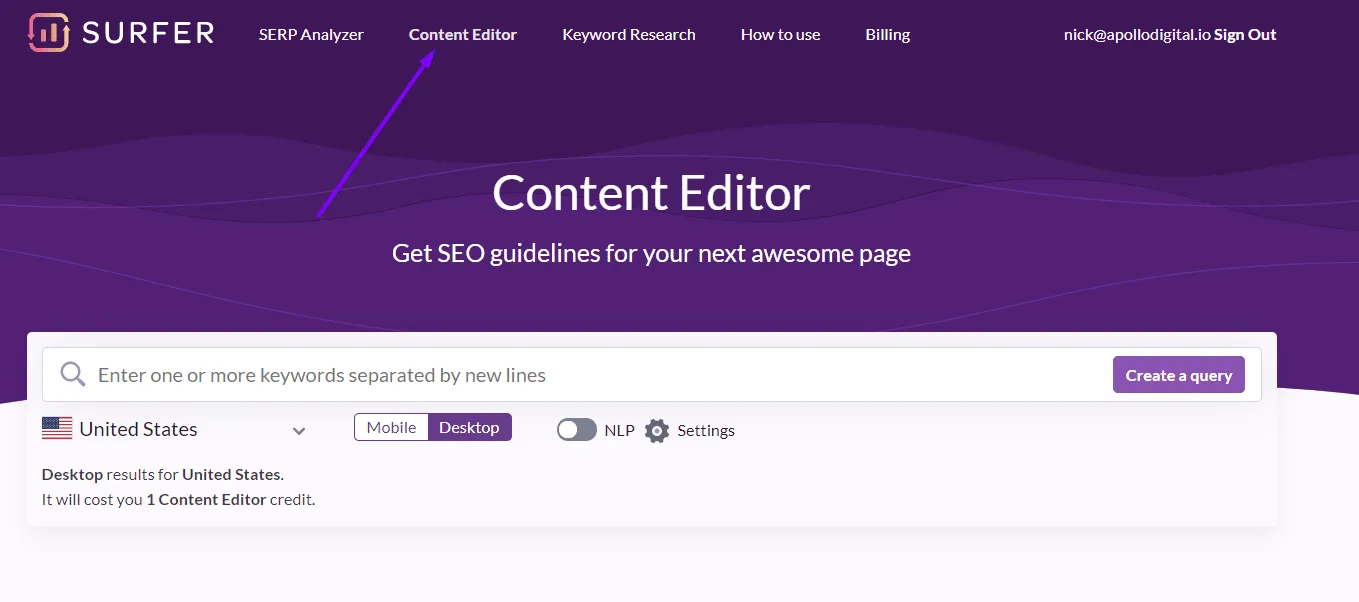
Task: Select the Mobile device option
Action: (x=391, y=427)
